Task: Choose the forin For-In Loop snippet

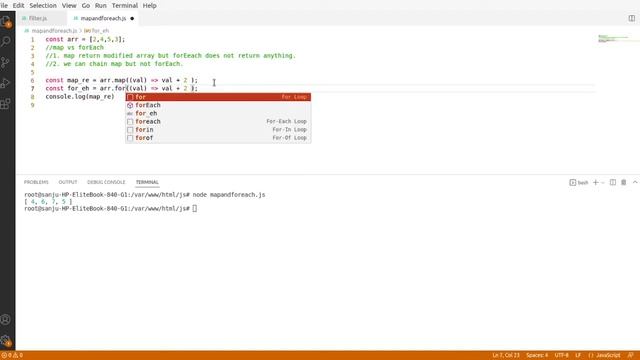Action: click(x=218, y=129)
